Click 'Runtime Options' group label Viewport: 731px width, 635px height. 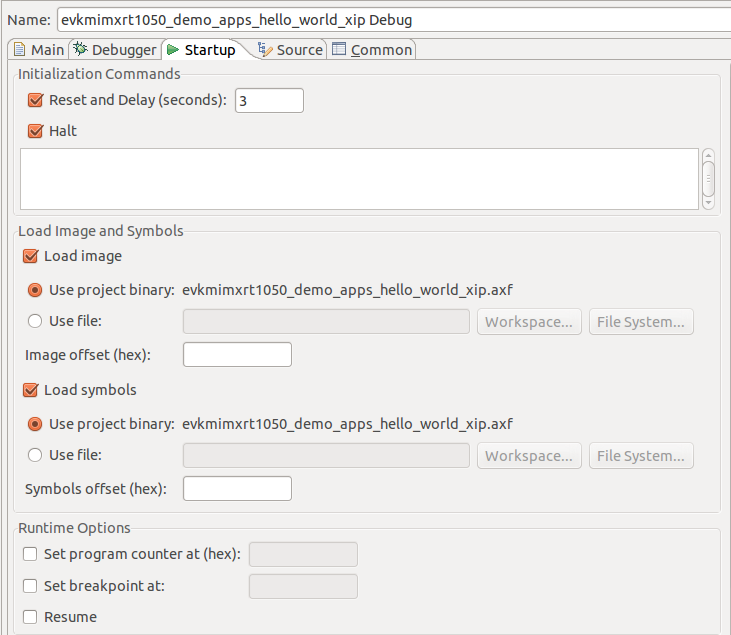74,528
